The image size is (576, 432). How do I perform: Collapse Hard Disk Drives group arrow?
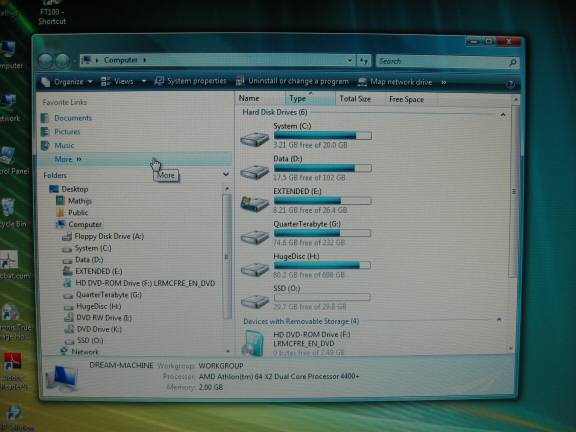click(x=503, y=115)
